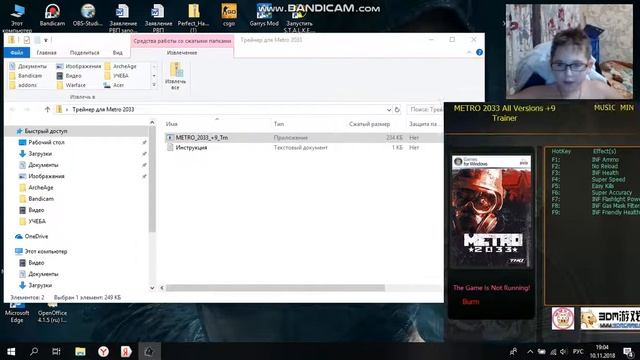Toggle the properties checkmark in Explorer quick access toolbar
Viewport: 640px width, 360px height.
coord(27,40)
